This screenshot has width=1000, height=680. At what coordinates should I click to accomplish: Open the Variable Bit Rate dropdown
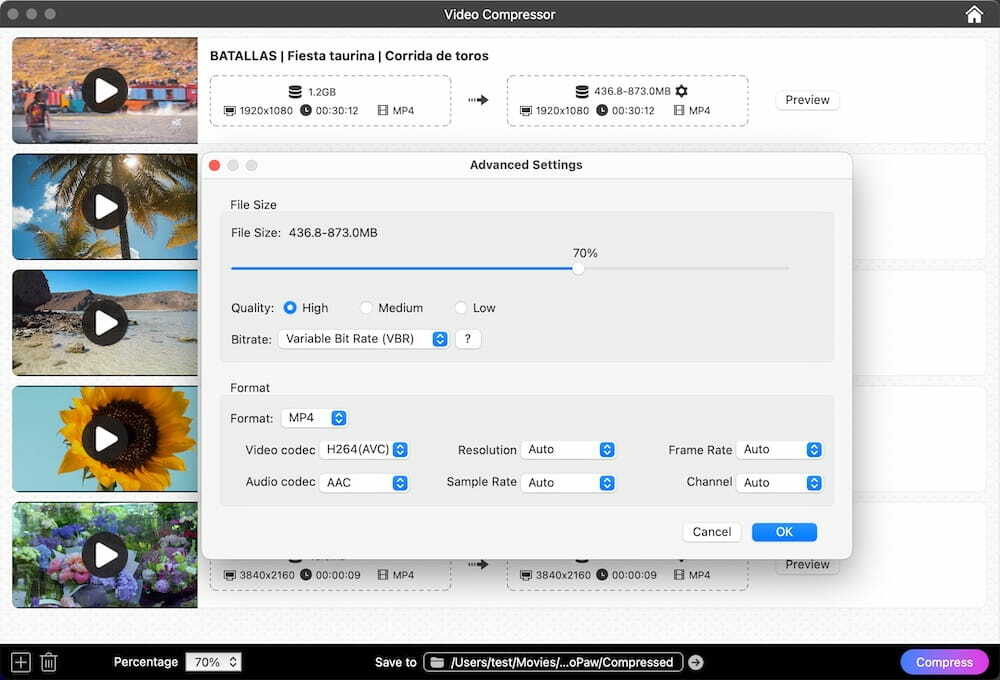tap(363, 339)
